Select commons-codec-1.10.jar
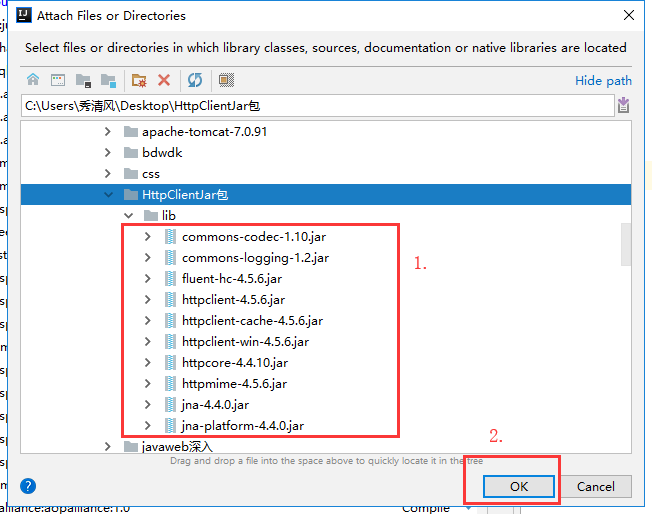Screen dimensions: 652x514 click(x=254, y=237)
